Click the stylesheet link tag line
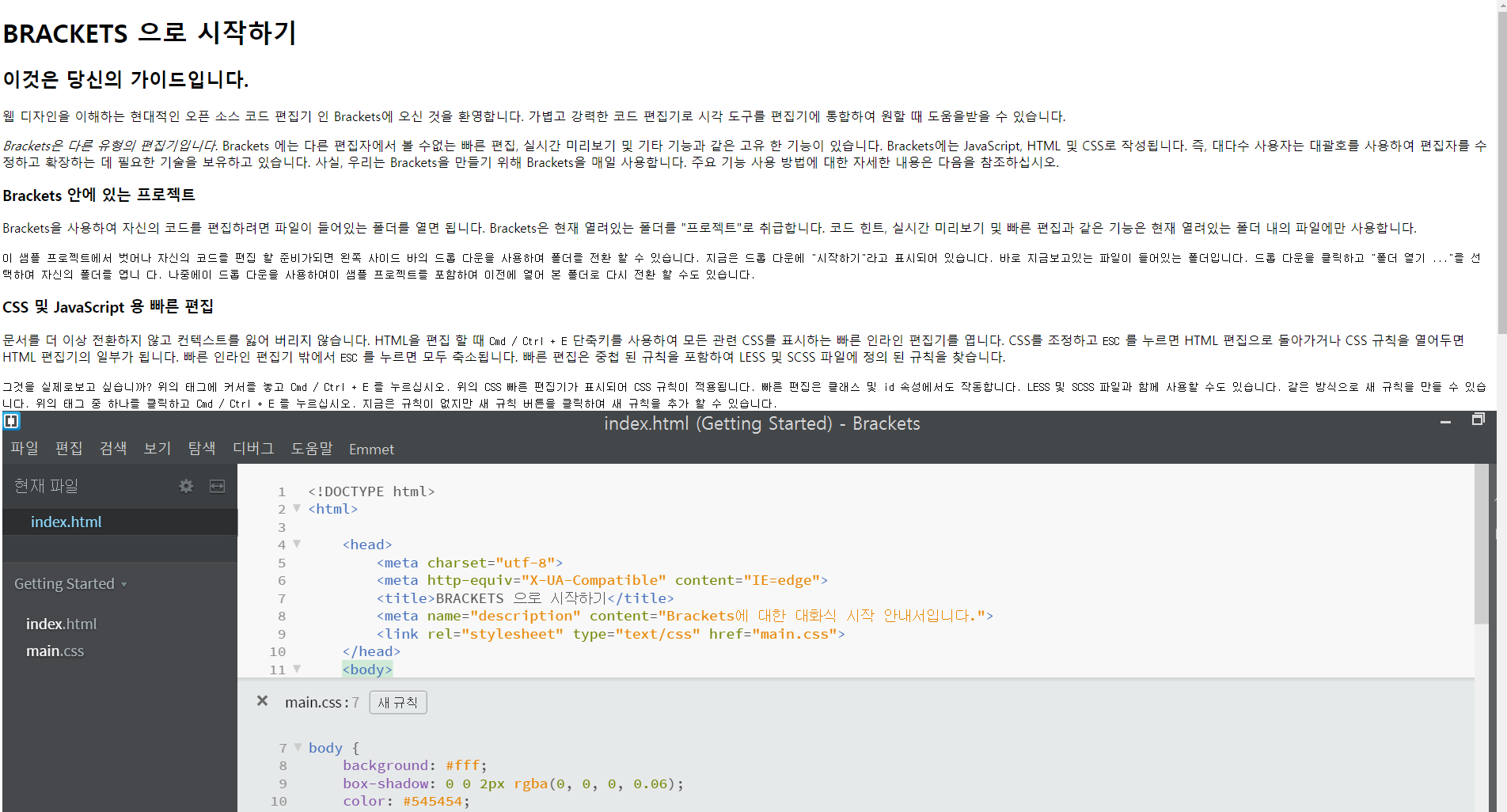 point(610,634)
